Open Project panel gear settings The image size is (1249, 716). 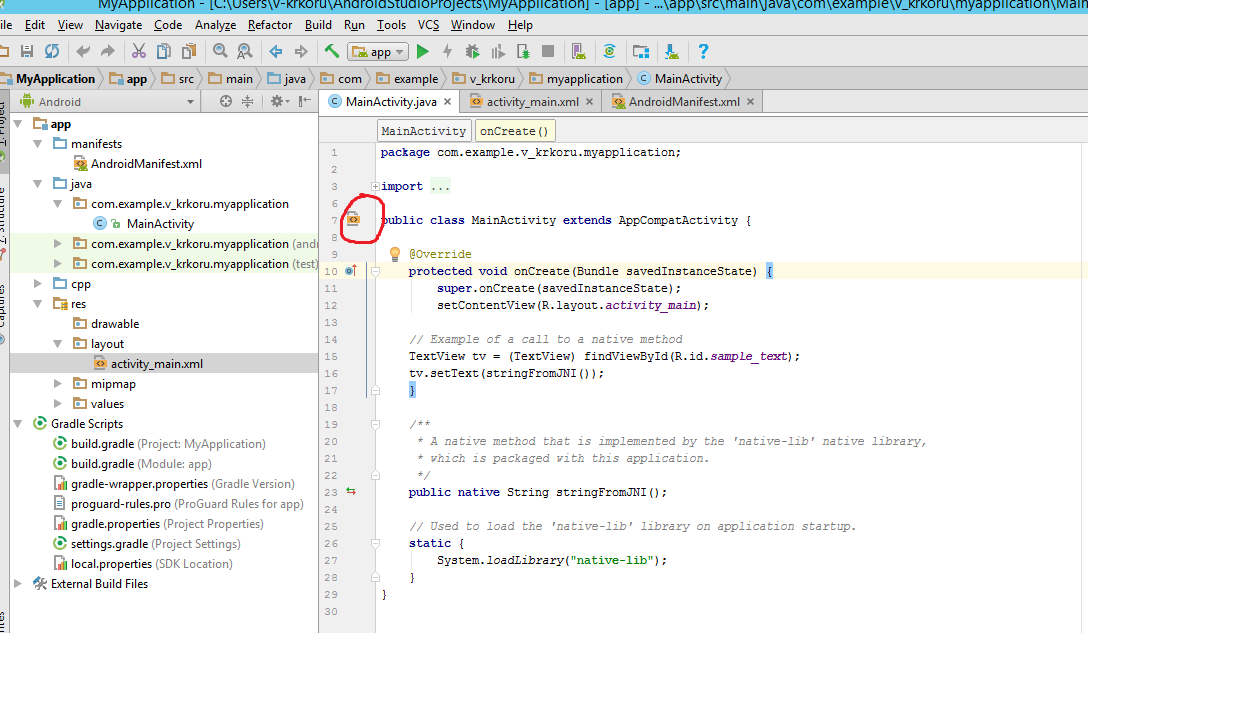pyautogui.click(x=279, y=101)
